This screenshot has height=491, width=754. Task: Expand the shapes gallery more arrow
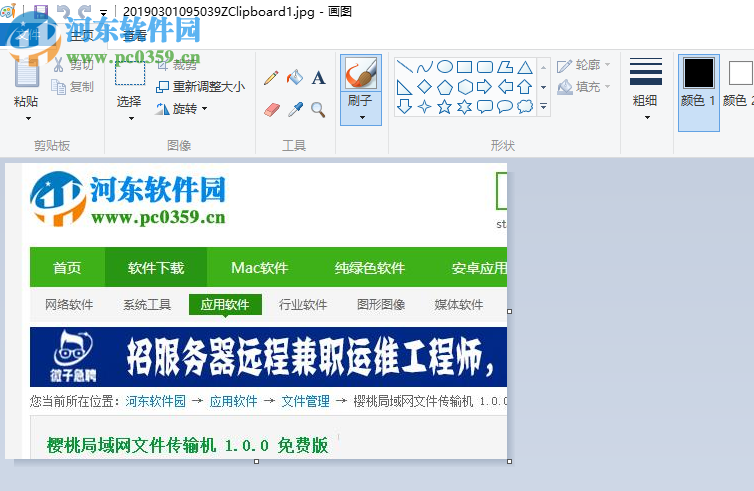543,107
